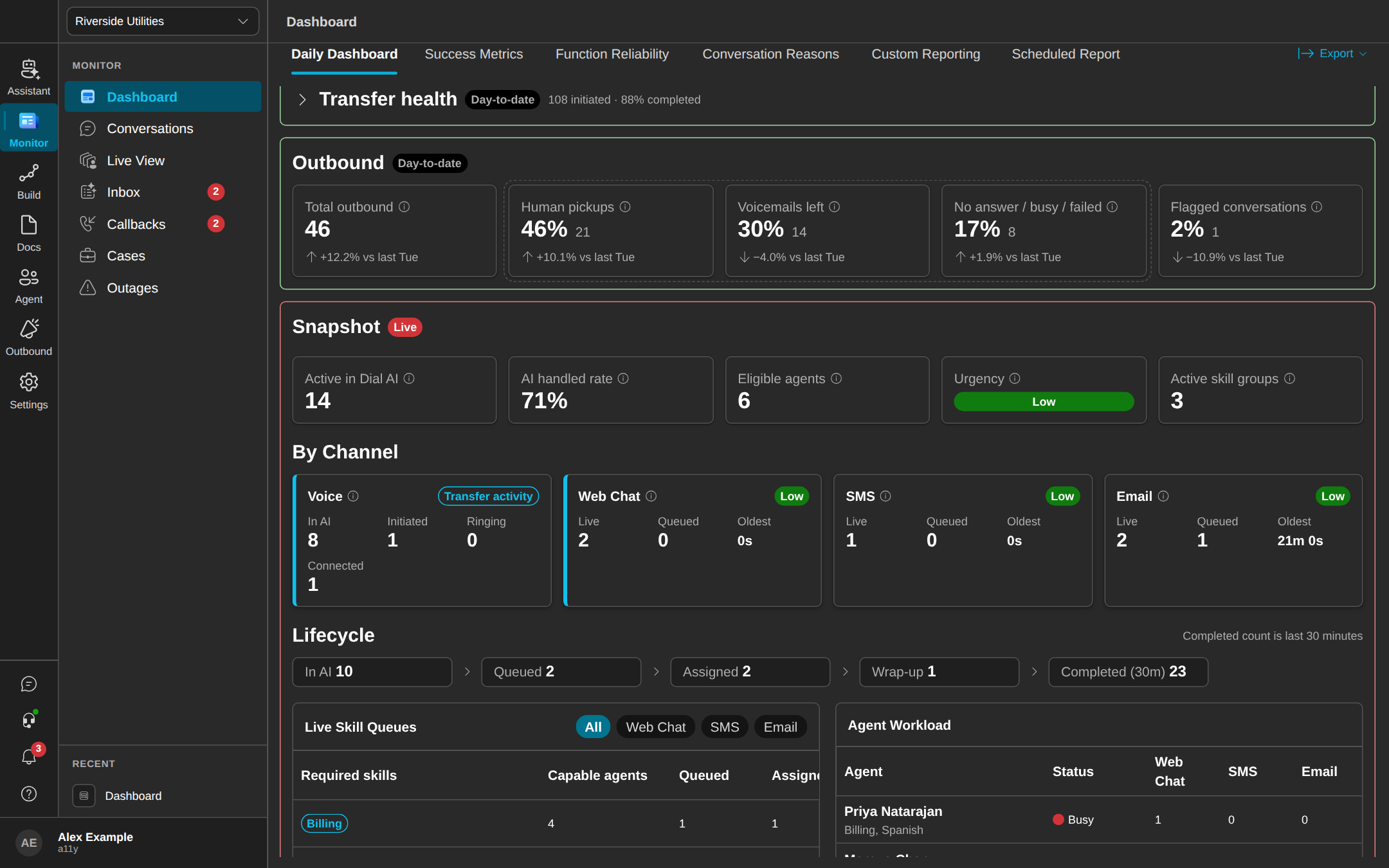Open the Custom Reporting tab
The width and height of the screenshot is (1389, 868).
click(925, 54)
